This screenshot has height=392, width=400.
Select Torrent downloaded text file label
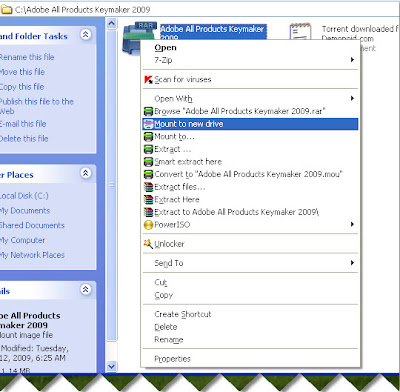click(x=361, y=34)
